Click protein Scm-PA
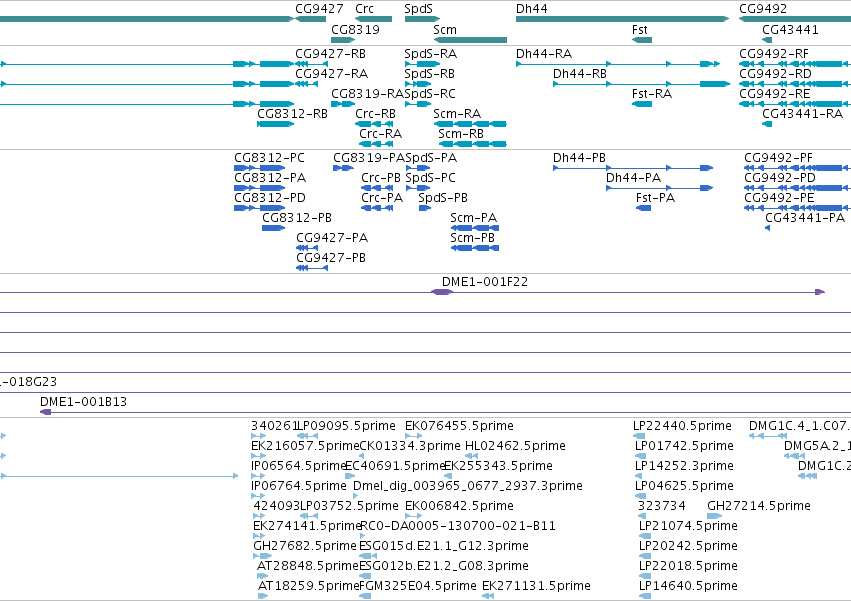851x601 pixels. [x=475, y=228]
